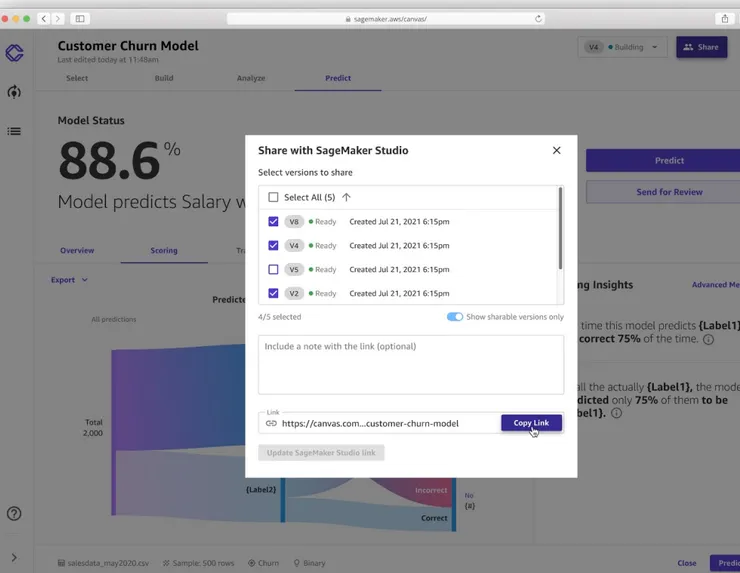Check the Select All (5) checkbox
This screenshot has height=573, width=740.
pos(273,197)
